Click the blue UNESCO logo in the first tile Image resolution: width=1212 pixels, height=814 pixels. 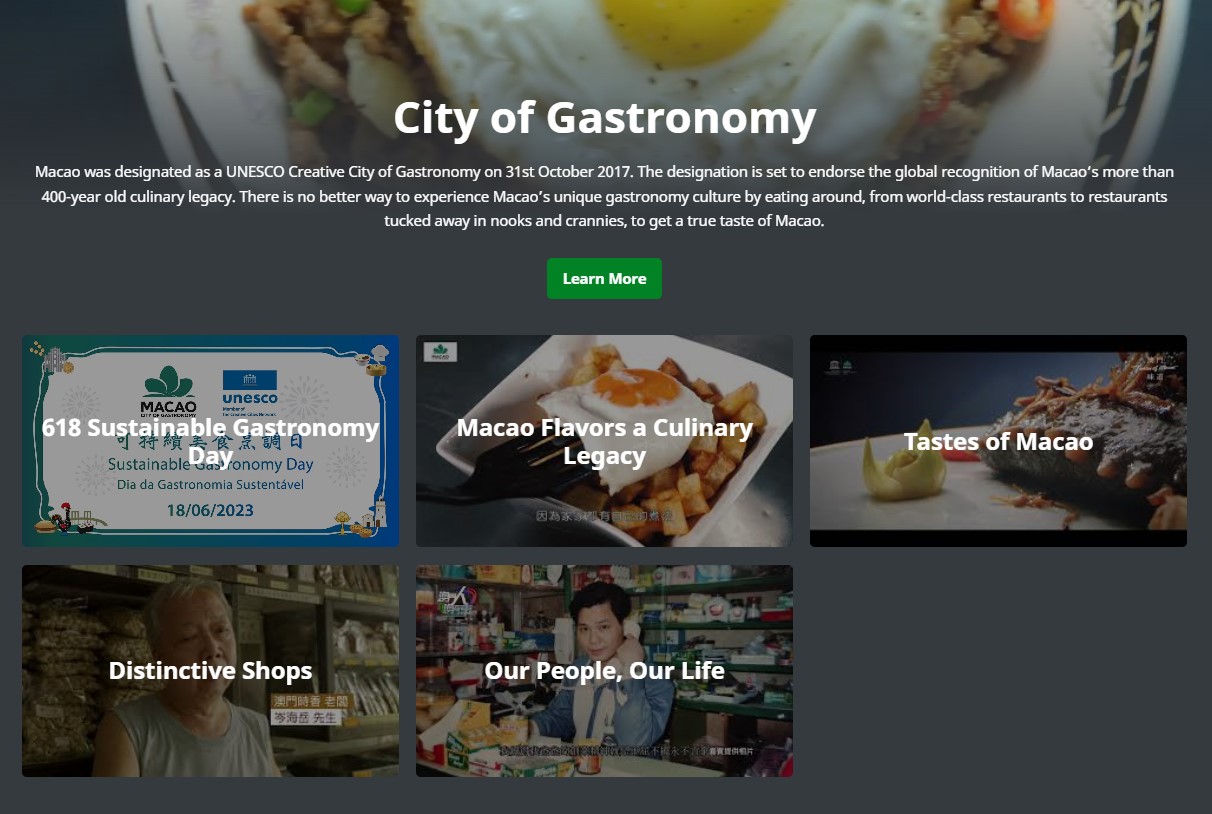[250, 393]
